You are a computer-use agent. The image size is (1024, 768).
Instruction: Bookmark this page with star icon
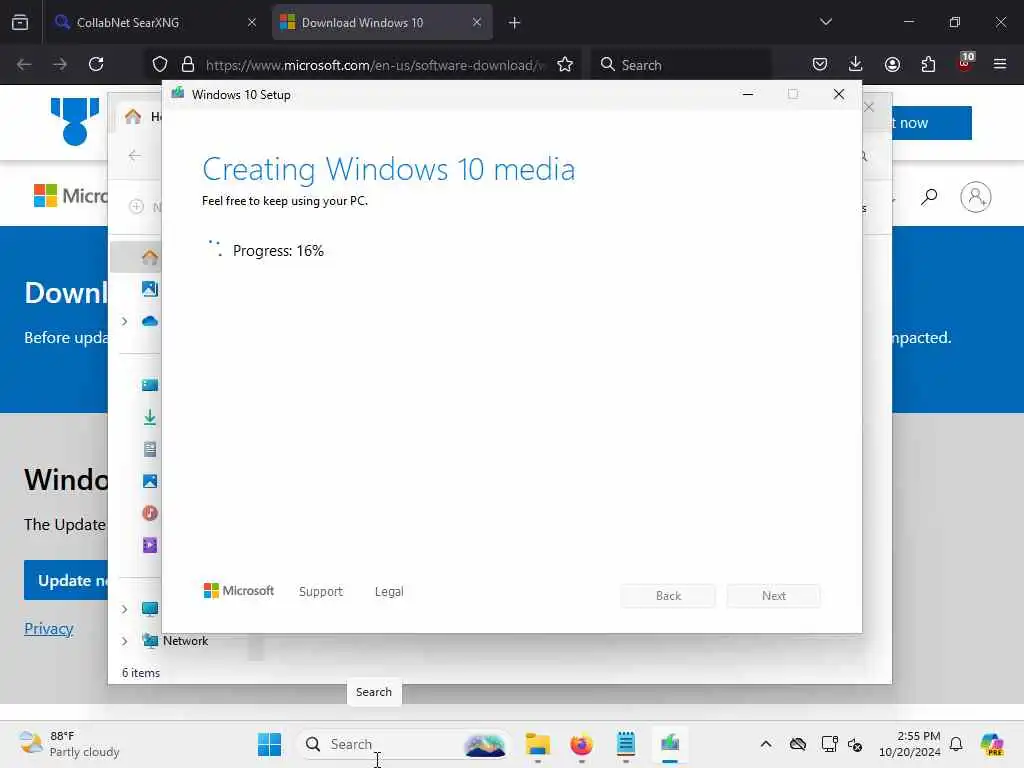565,64
